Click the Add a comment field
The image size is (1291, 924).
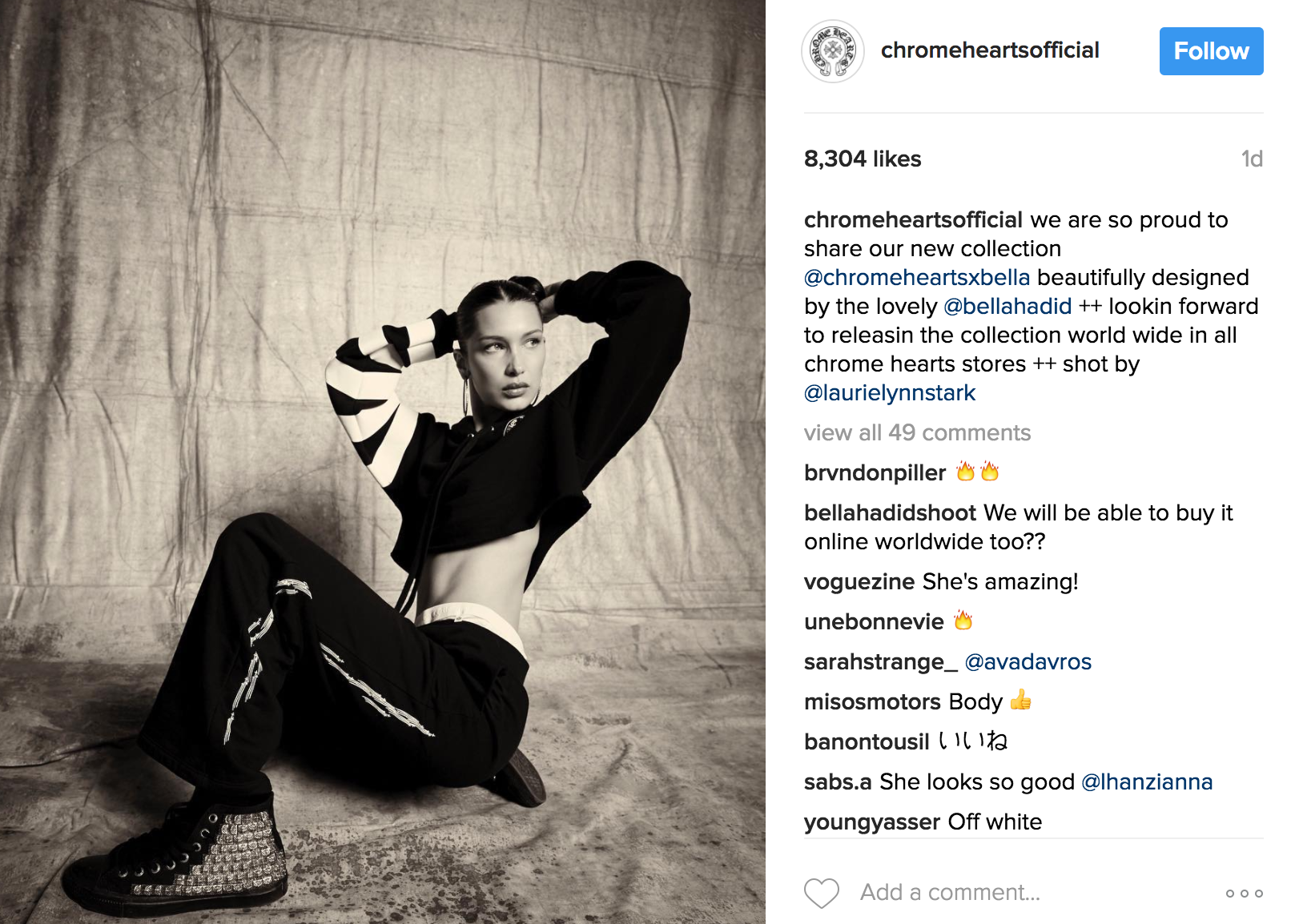click(x=1033, y=893)
